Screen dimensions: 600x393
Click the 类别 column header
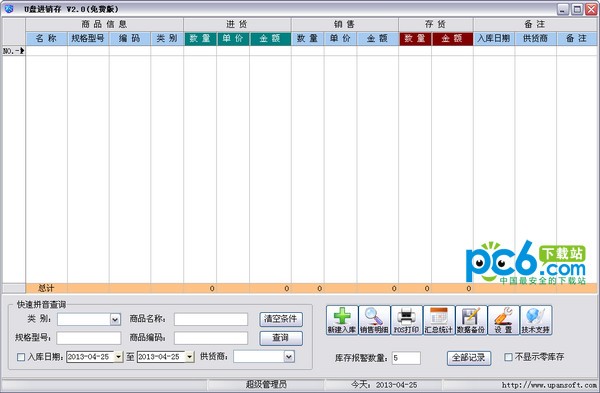[167, 39]
